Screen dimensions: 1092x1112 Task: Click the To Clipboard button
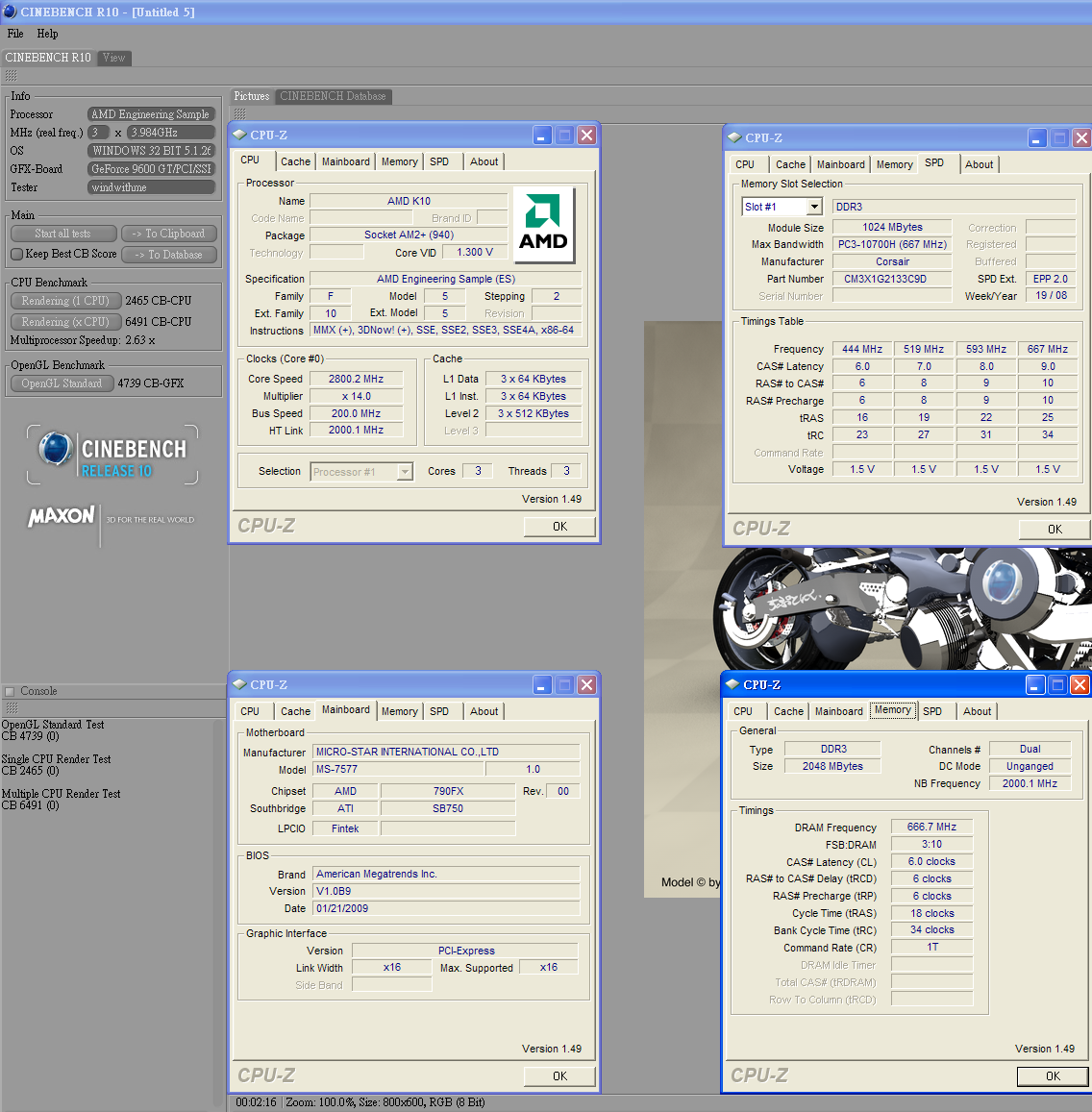[x=168, y=234]
